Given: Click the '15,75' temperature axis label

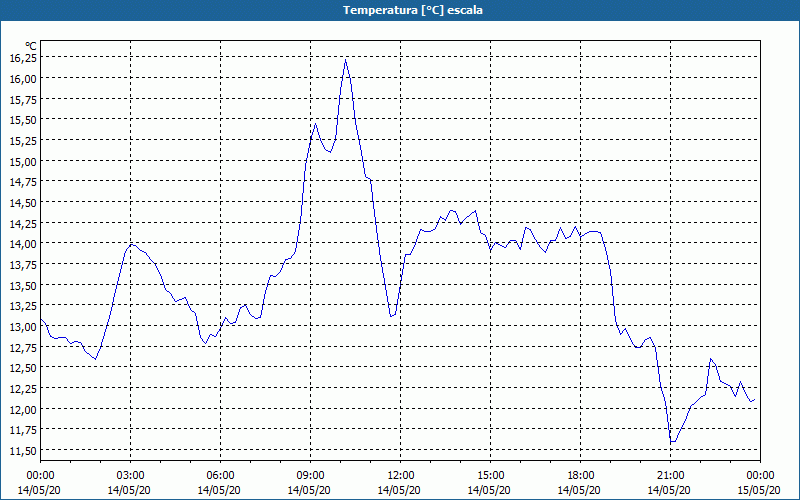Looking at the screenshot, I should pyautogui.click(x=23, y=99).
